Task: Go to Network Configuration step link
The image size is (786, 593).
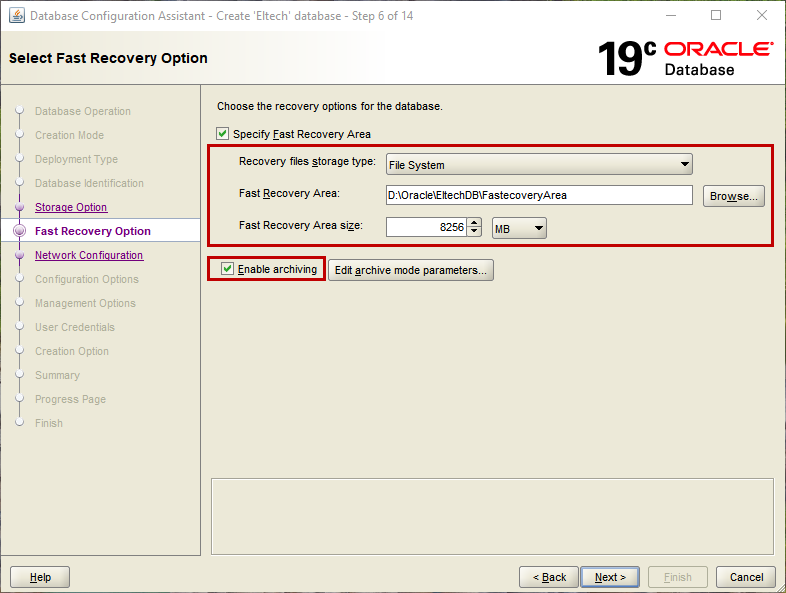Action: 89,255
